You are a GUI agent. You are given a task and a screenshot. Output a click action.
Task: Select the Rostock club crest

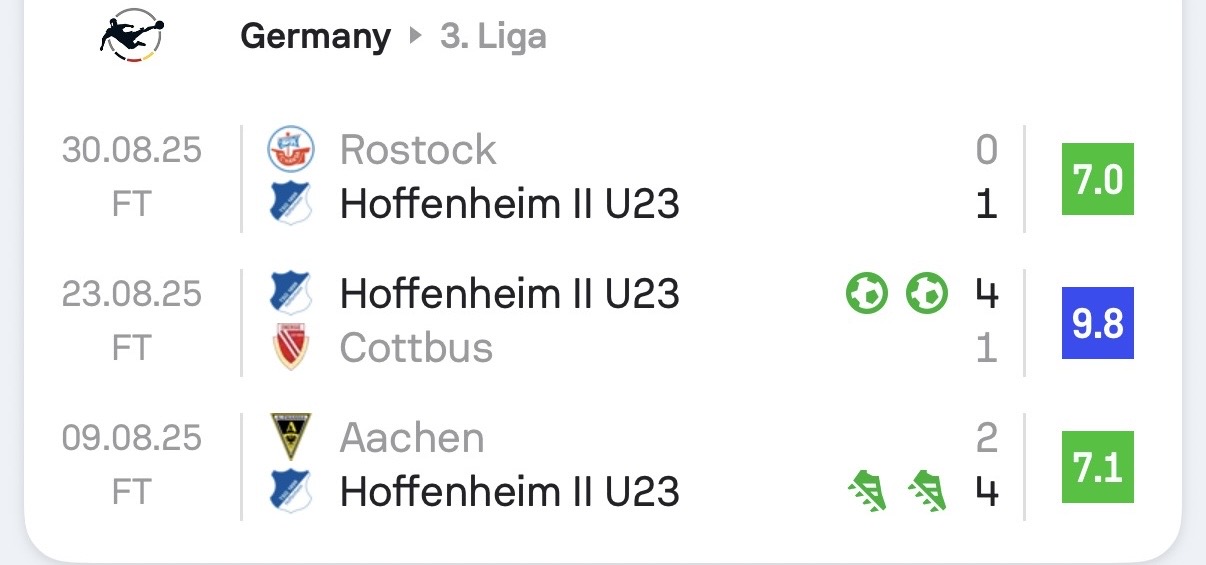[291, 150]
